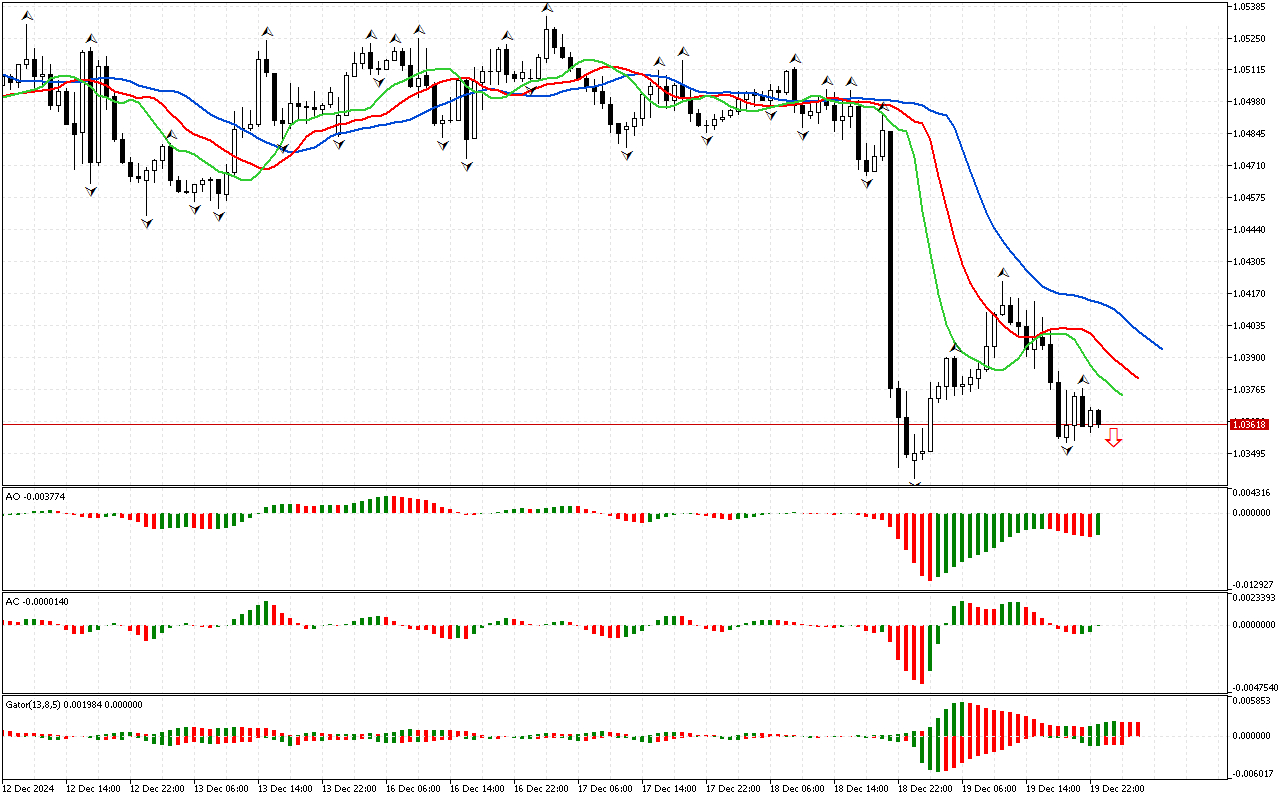Click the 13 Dec 06:00 time label
Screen dimensions: 1280x800
pyautogui.click(x=221, y=789)
